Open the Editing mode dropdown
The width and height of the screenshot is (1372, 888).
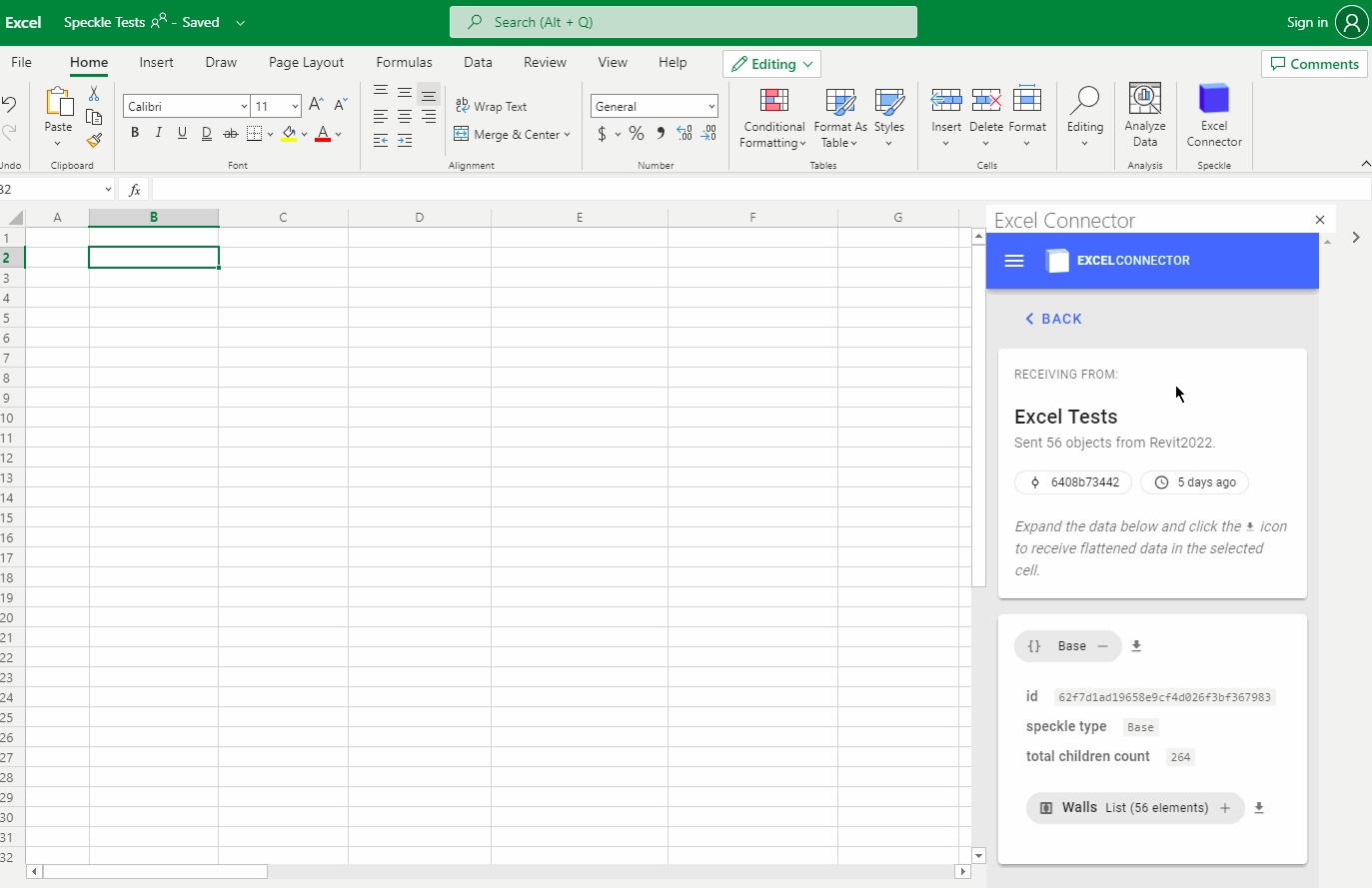point(771,64)
